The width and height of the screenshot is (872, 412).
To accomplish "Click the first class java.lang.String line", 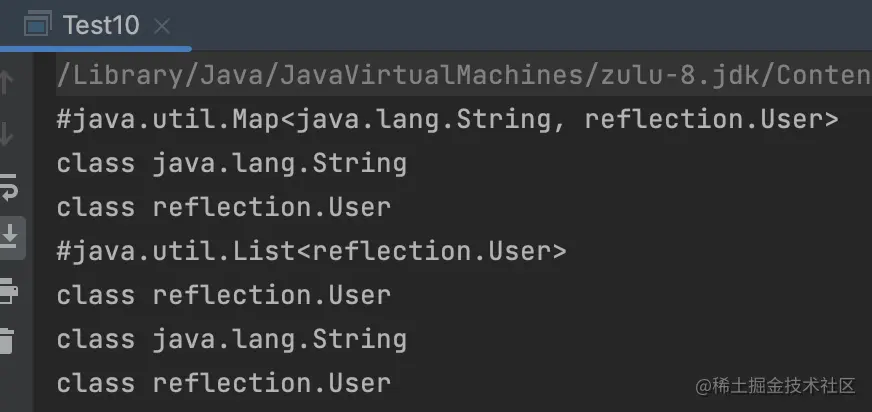I will [x=232, y=164].
